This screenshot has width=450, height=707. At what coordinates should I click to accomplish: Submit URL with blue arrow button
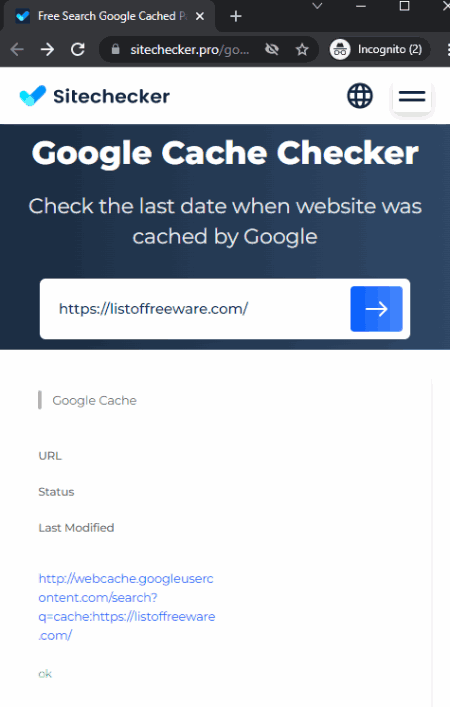click(x=377, y=309)
